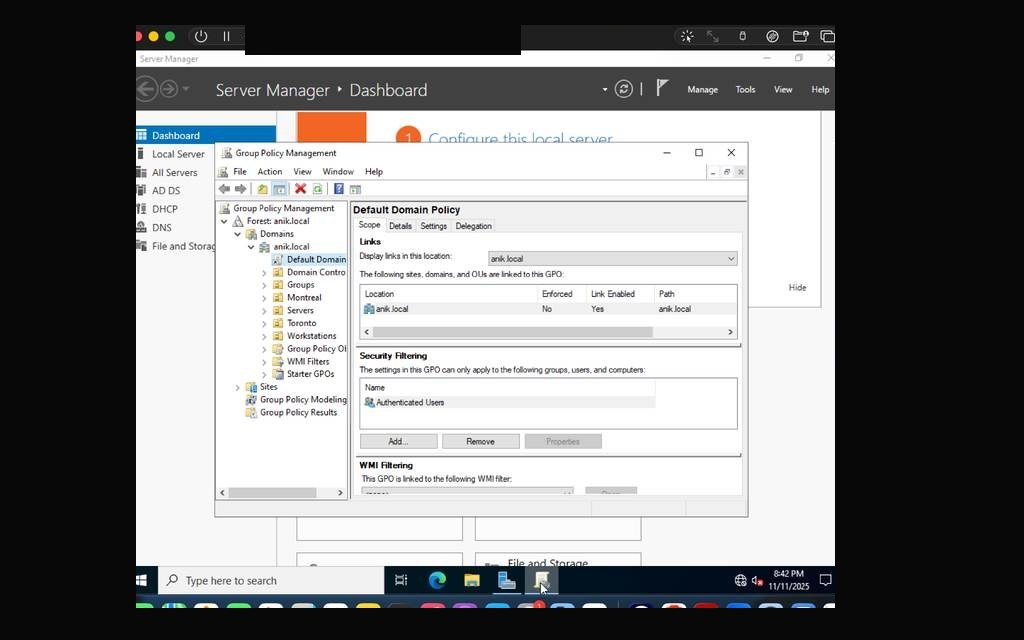Click the console tree horizontal scrollbar
Image resolution: width=1024 pixels, height=640 pixels.
pos(272,492)
